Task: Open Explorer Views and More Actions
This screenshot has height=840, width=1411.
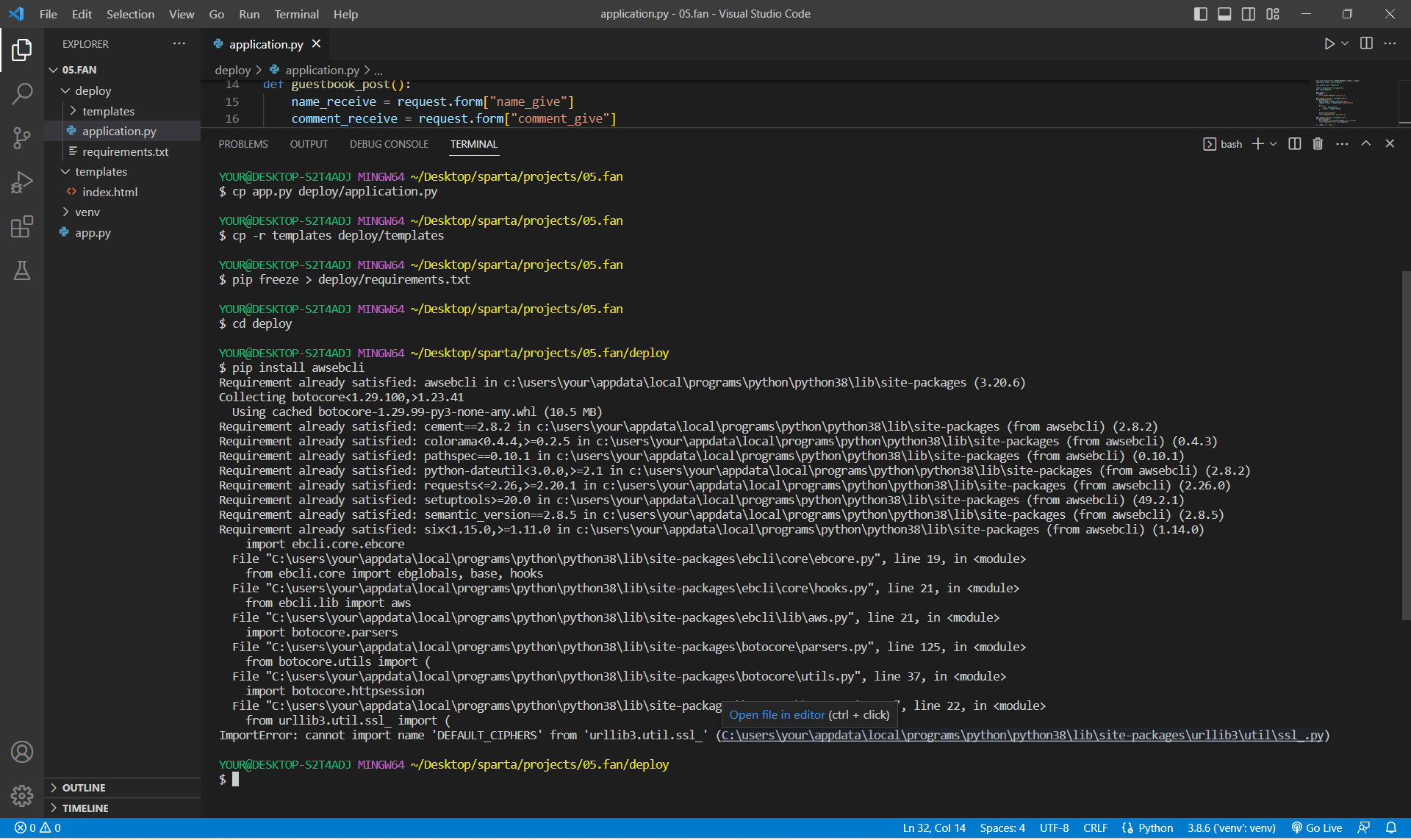Action: (179, 44)
